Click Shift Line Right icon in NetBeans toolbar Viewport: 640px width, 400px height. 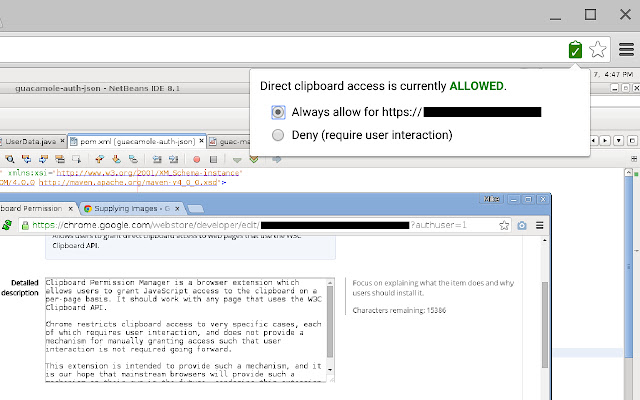click(173, 159)
